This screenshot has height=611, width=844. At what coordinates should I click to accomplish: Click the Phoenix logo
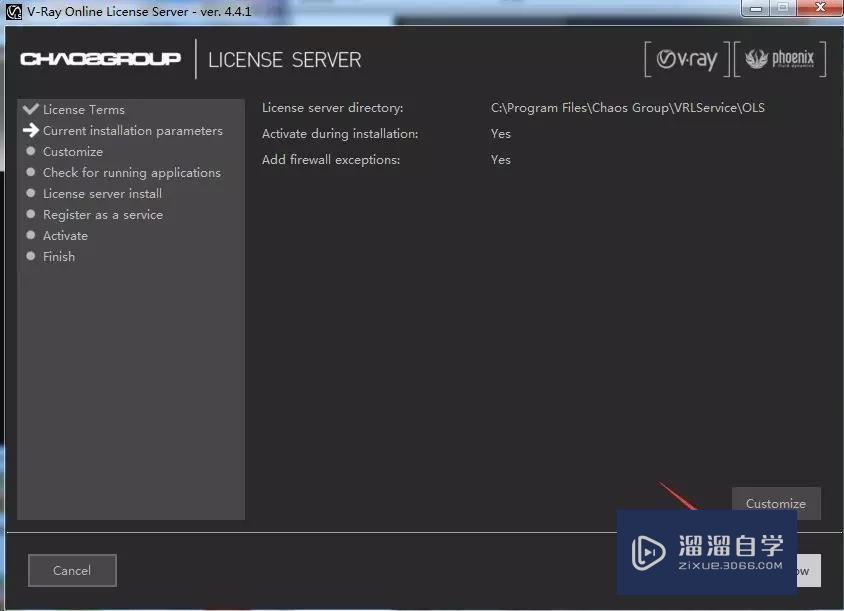click(x=780, y=59)
